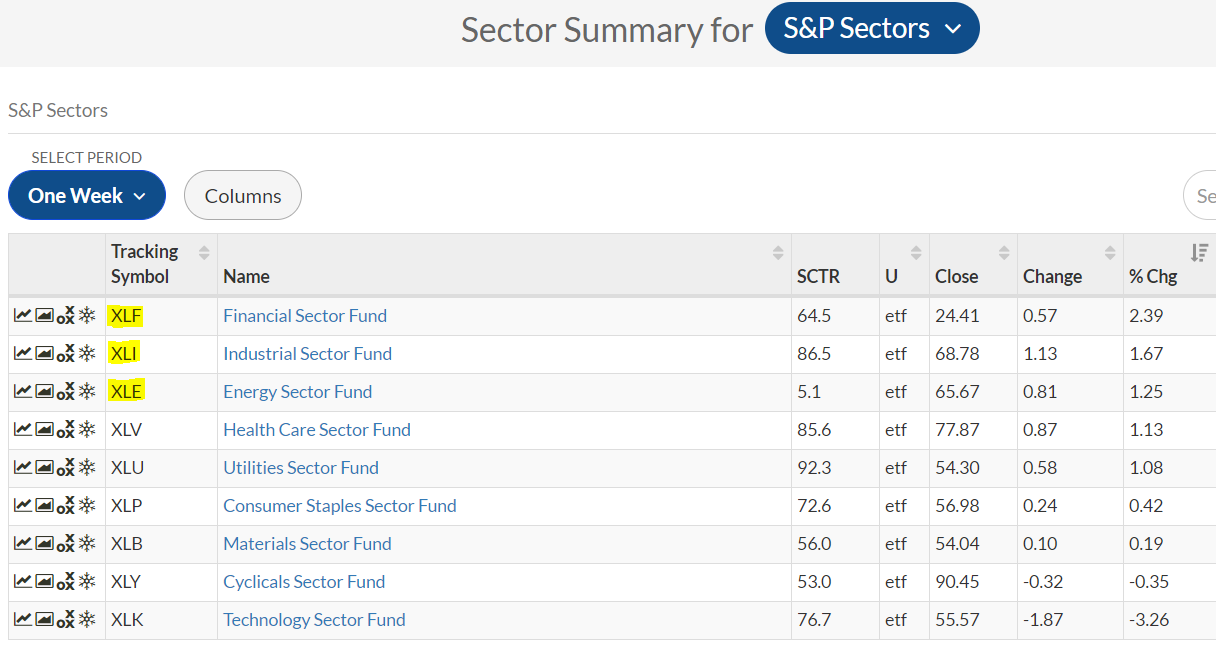The height and width of the screenshot is (650, 1216).
Task: Click the GalleryView icon for XLP
Action: [44, 506]
